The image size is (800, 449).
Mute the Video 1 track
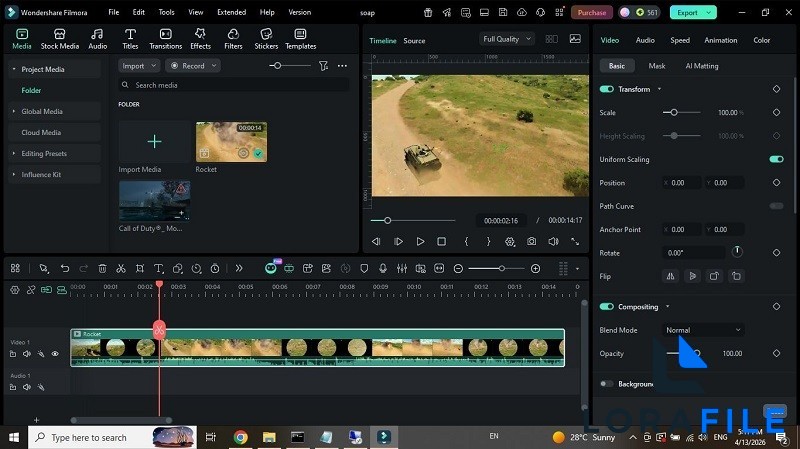[27, 354]
